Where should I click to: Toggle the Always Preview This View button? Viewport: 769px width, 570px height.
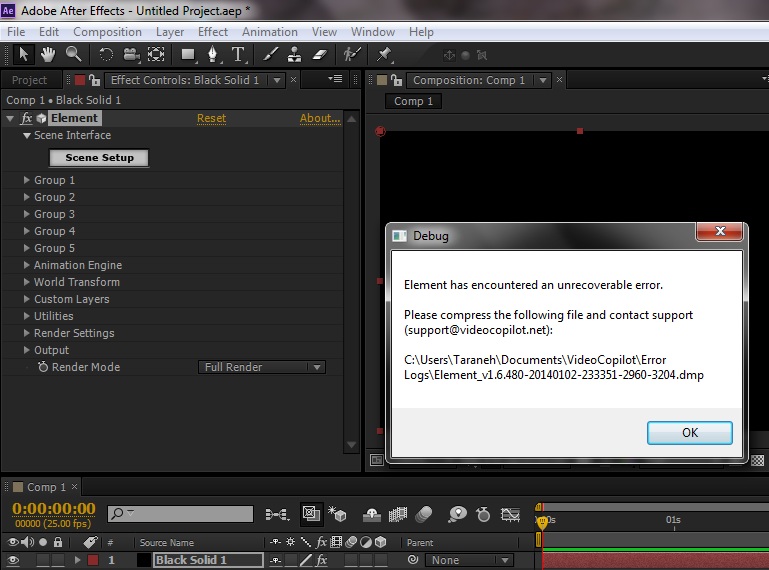click(x=376, y=460)
